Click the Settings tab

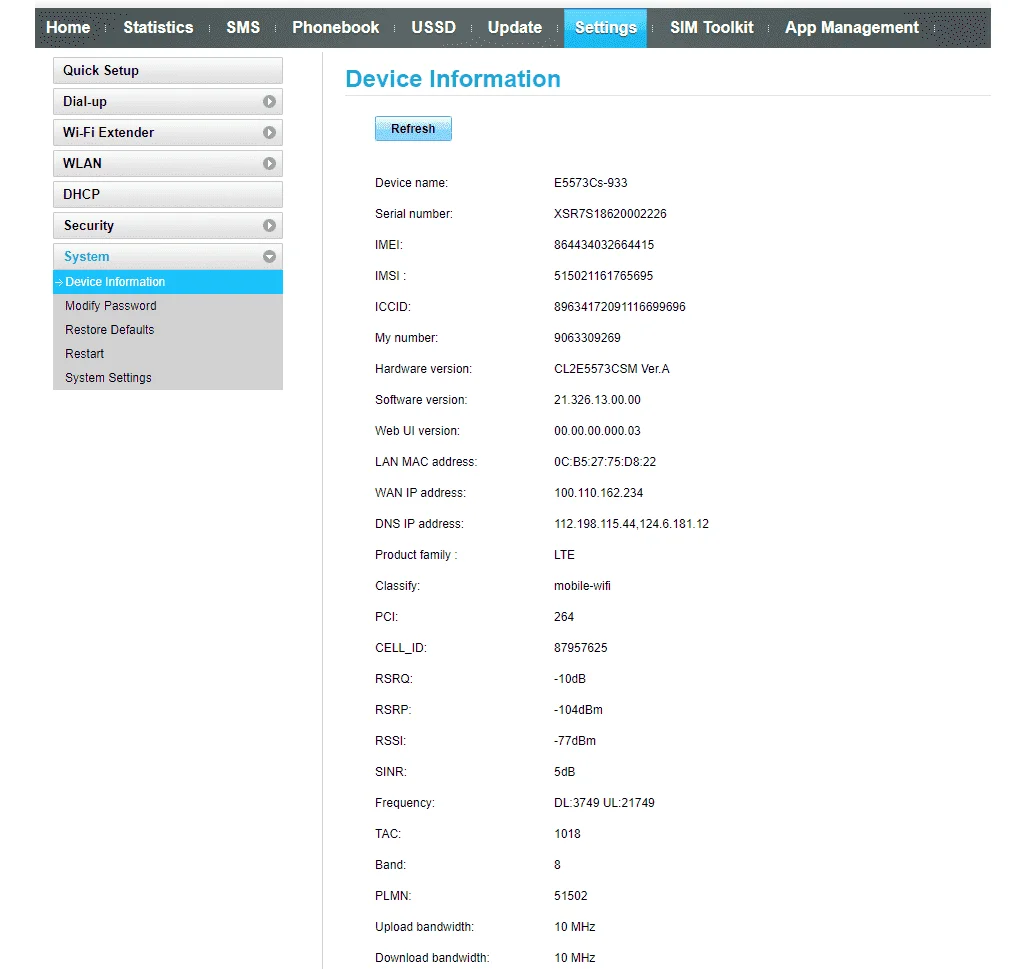[606, 28]
